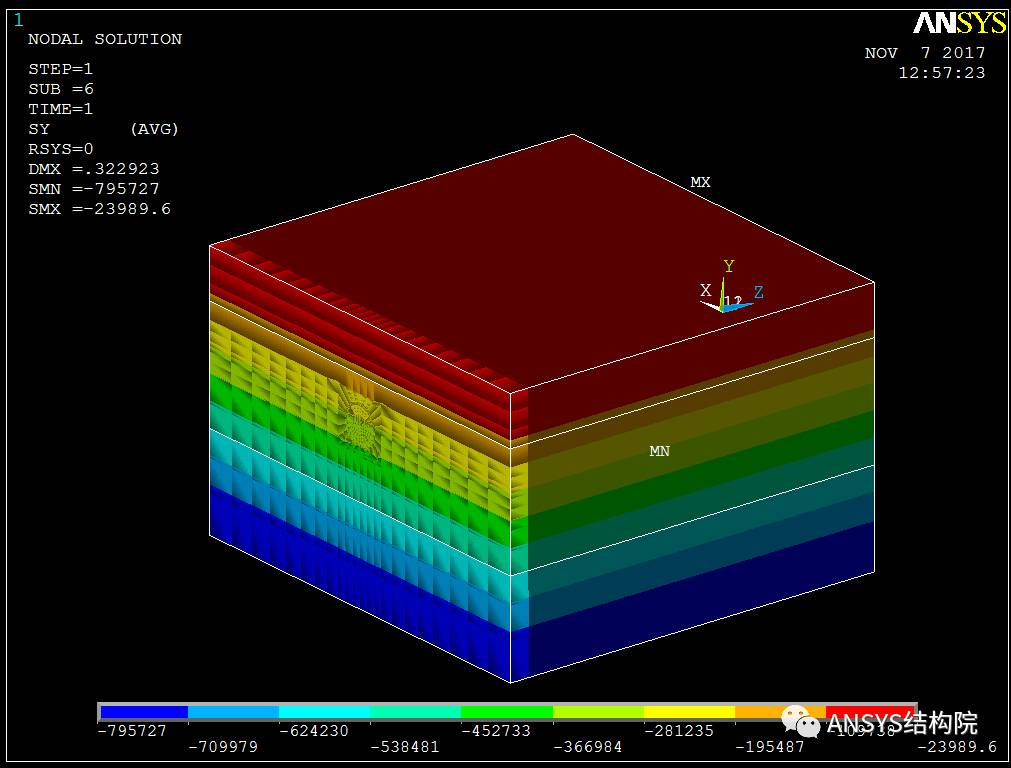Click the MX marker on the model
Screen dimensions: 1011x768
[700, 182]
